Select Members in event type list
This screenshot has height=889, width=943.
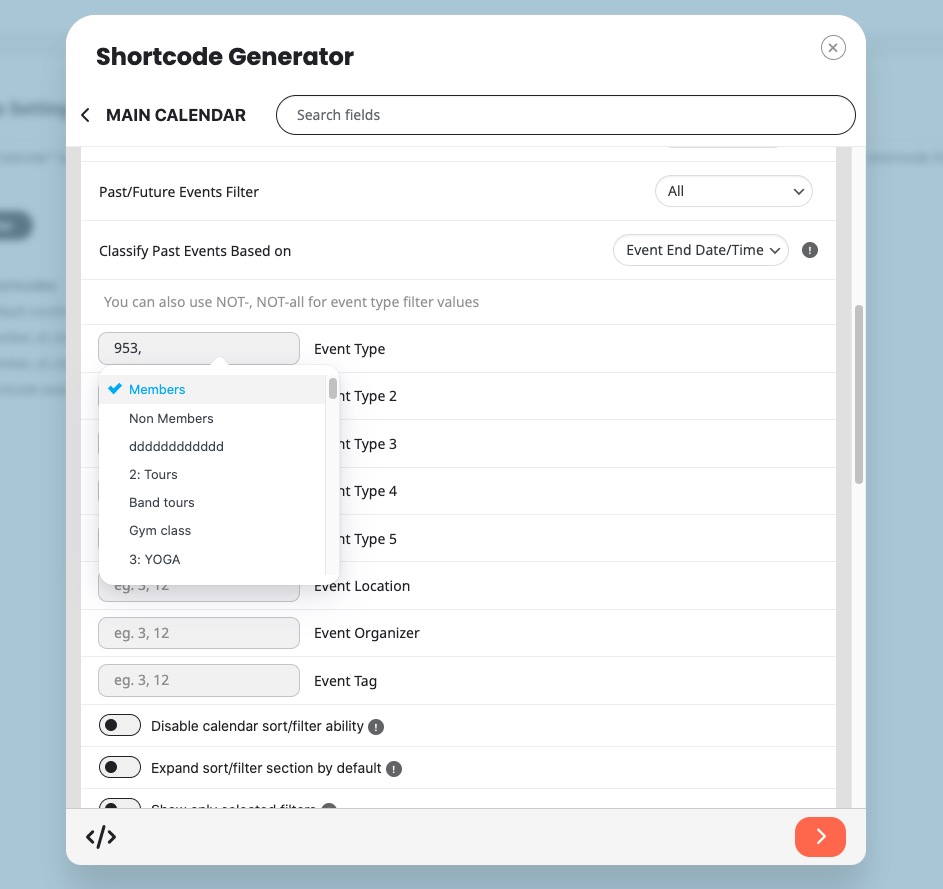point(157,390)
